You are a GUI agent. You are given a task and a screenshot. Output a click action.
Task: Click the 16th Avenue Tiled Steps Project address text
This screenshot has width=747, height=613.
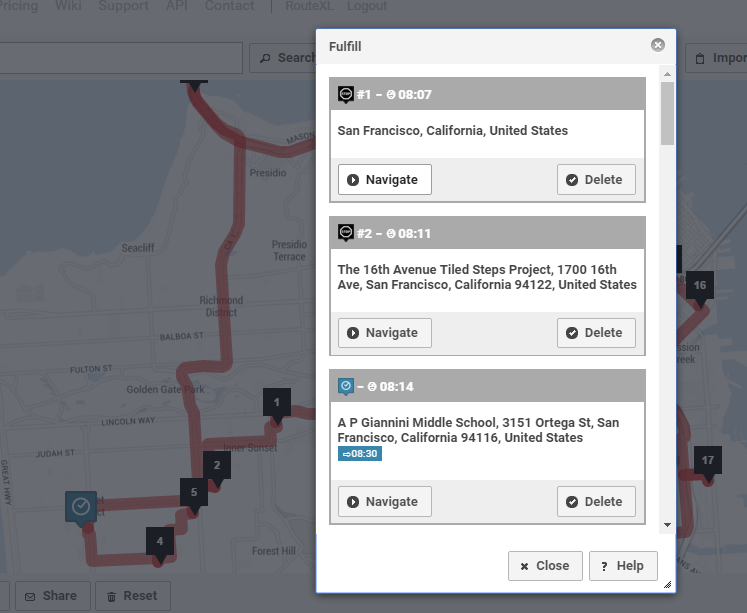point(487,277)
